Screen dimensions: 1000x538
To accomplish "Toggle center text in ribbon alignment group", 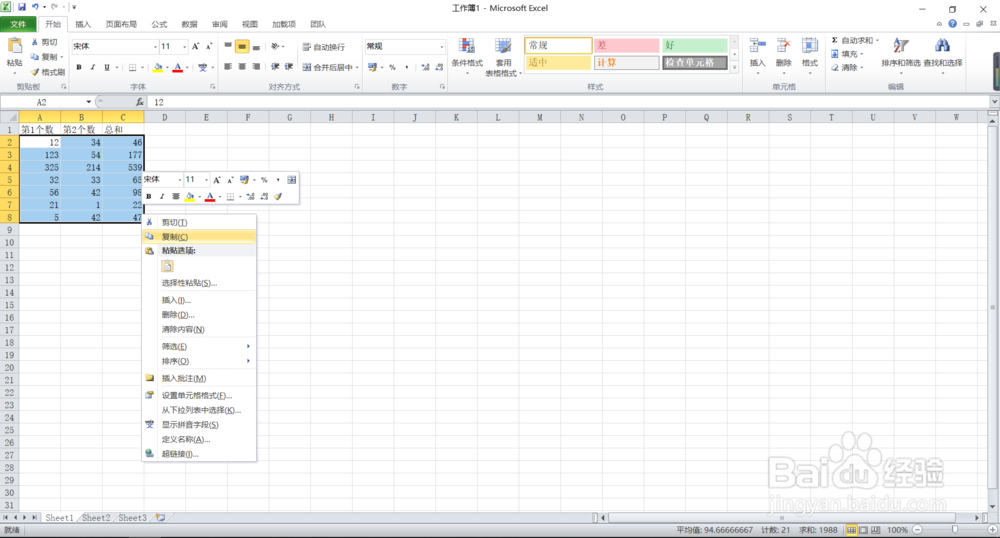I will pyautogui.click(x=242, y=66).
